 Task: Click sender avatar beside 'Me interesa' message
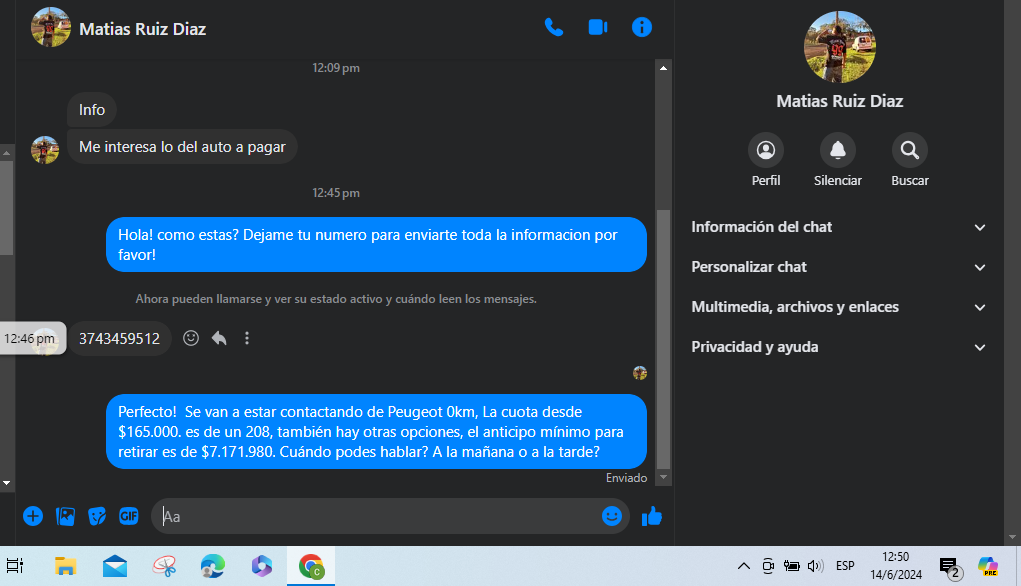pyautogui.click(x=45, y=150)
